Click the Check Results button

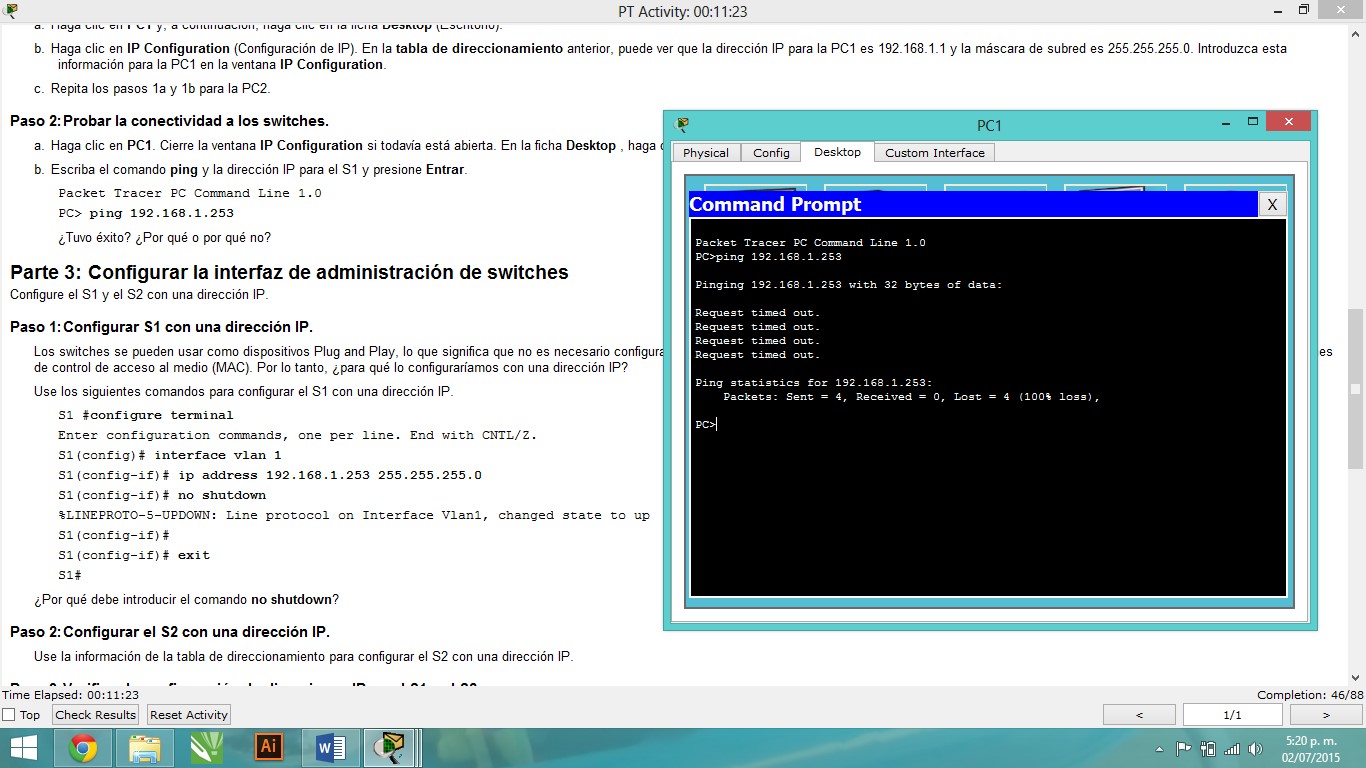pos(94,714)
